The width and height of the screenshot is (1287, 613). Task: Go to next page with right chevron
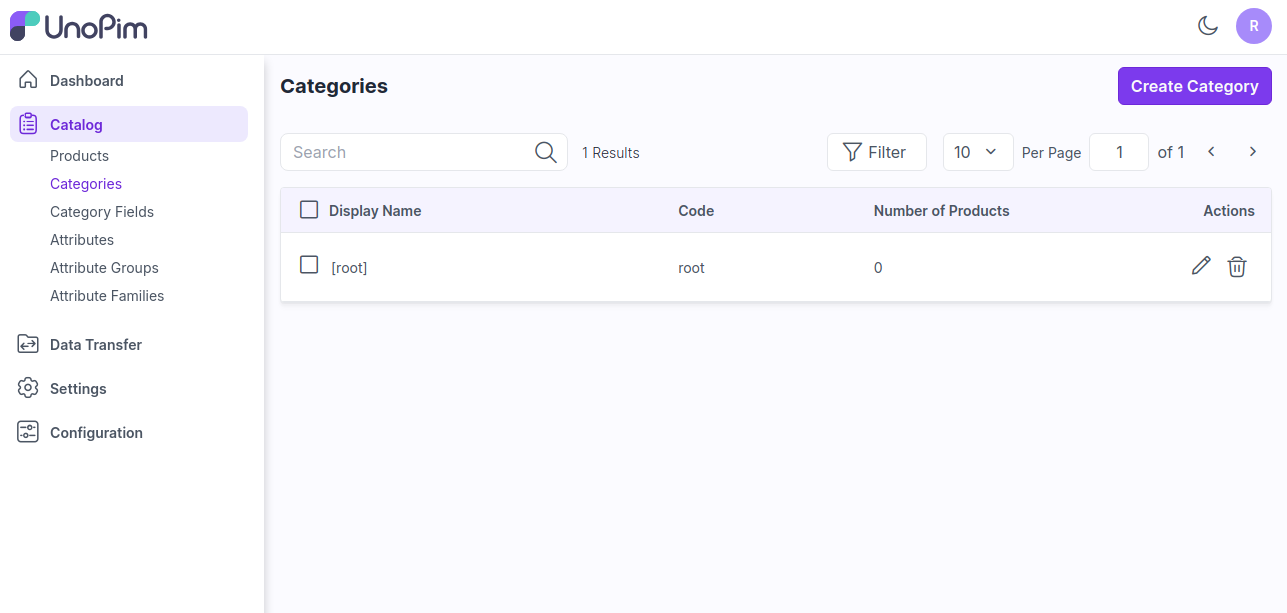[1253, 151]
